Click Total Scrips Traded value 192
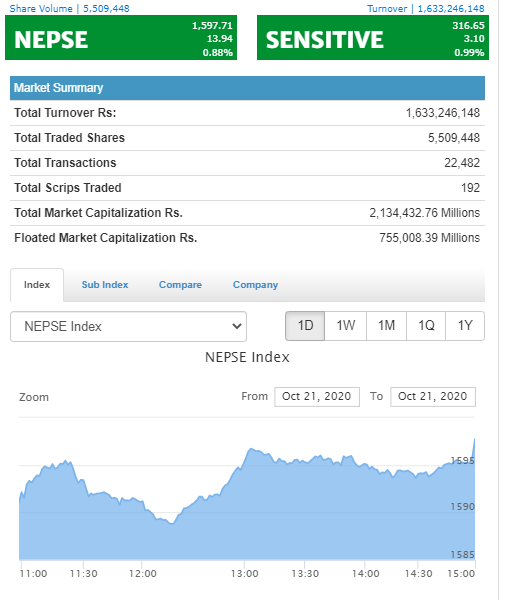507x600 pixels. coord(470,188)
